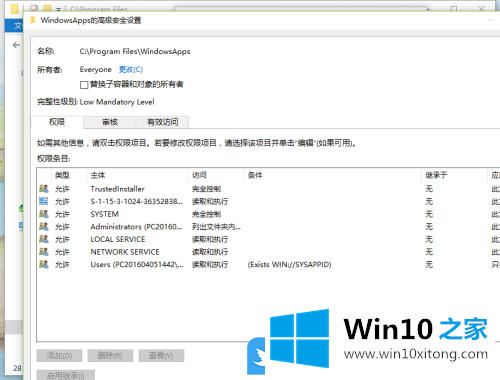Click the TrustedInstaller row user icon
This screenshot has width=500, height=380.
click(44, 189)
